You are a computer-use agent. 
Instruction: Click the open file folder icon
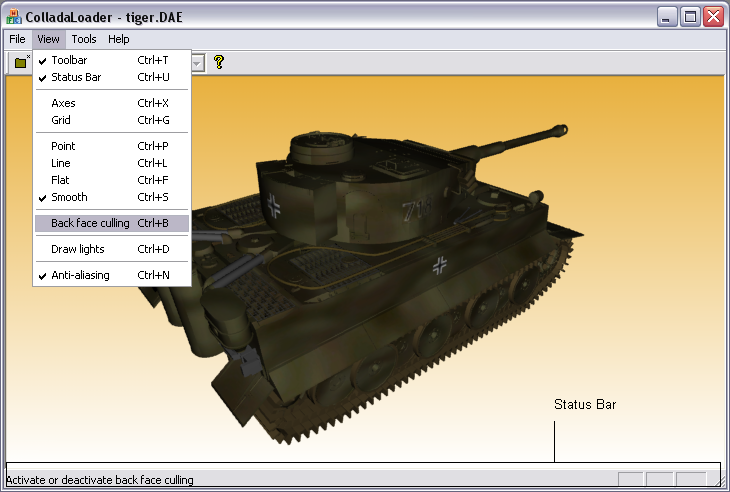point(21,62)
